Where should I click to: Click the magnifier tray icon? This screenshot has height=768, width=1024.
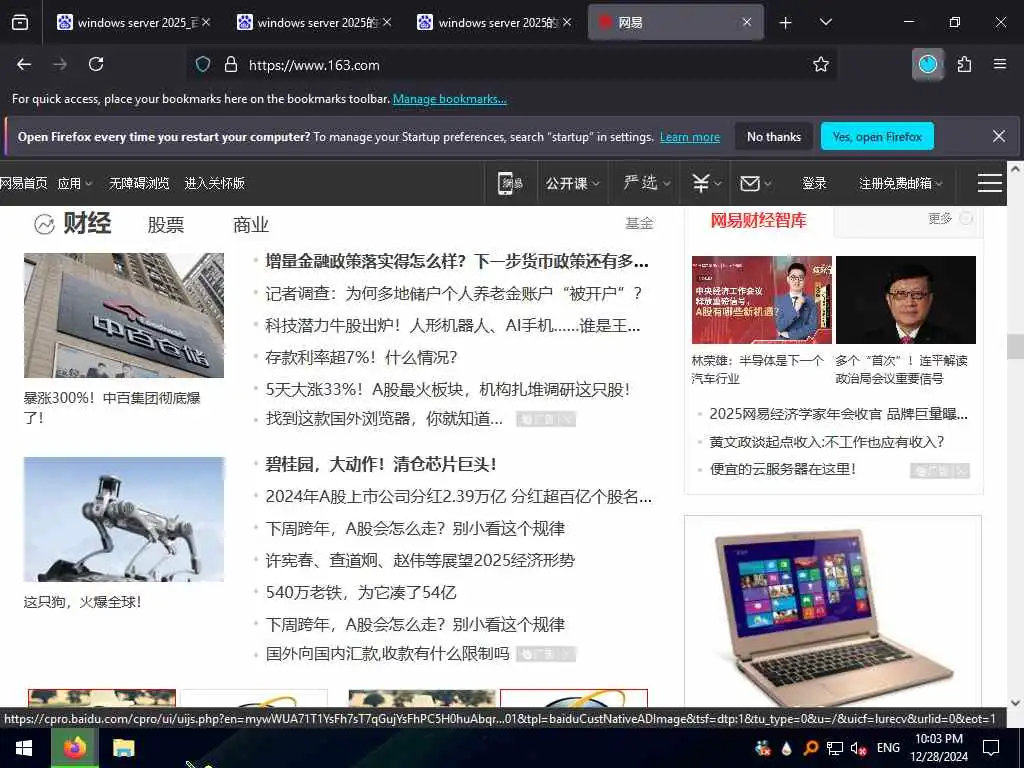click(x=810, y=748)
